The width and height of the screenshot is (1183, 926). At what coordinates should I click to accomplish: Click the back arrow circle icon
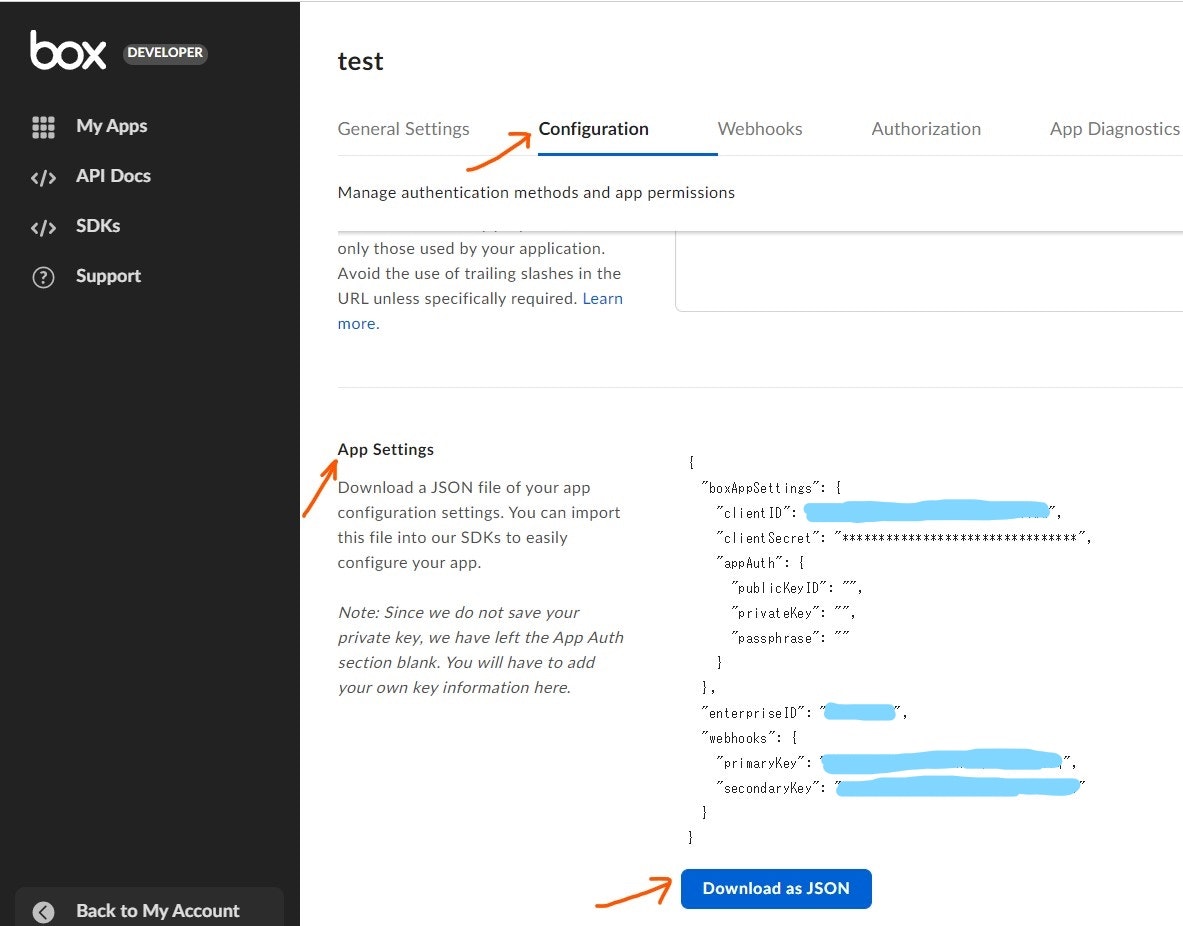coord(44,912)
